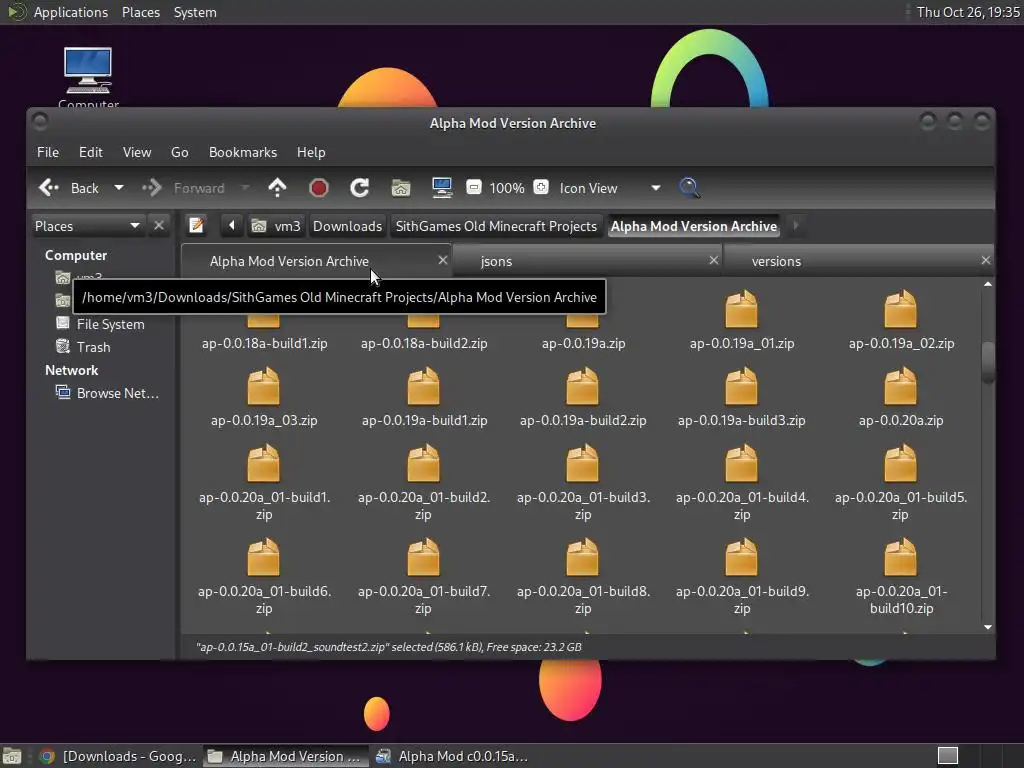
Task: Open the Help menu
Action: [x=311, y=152]
